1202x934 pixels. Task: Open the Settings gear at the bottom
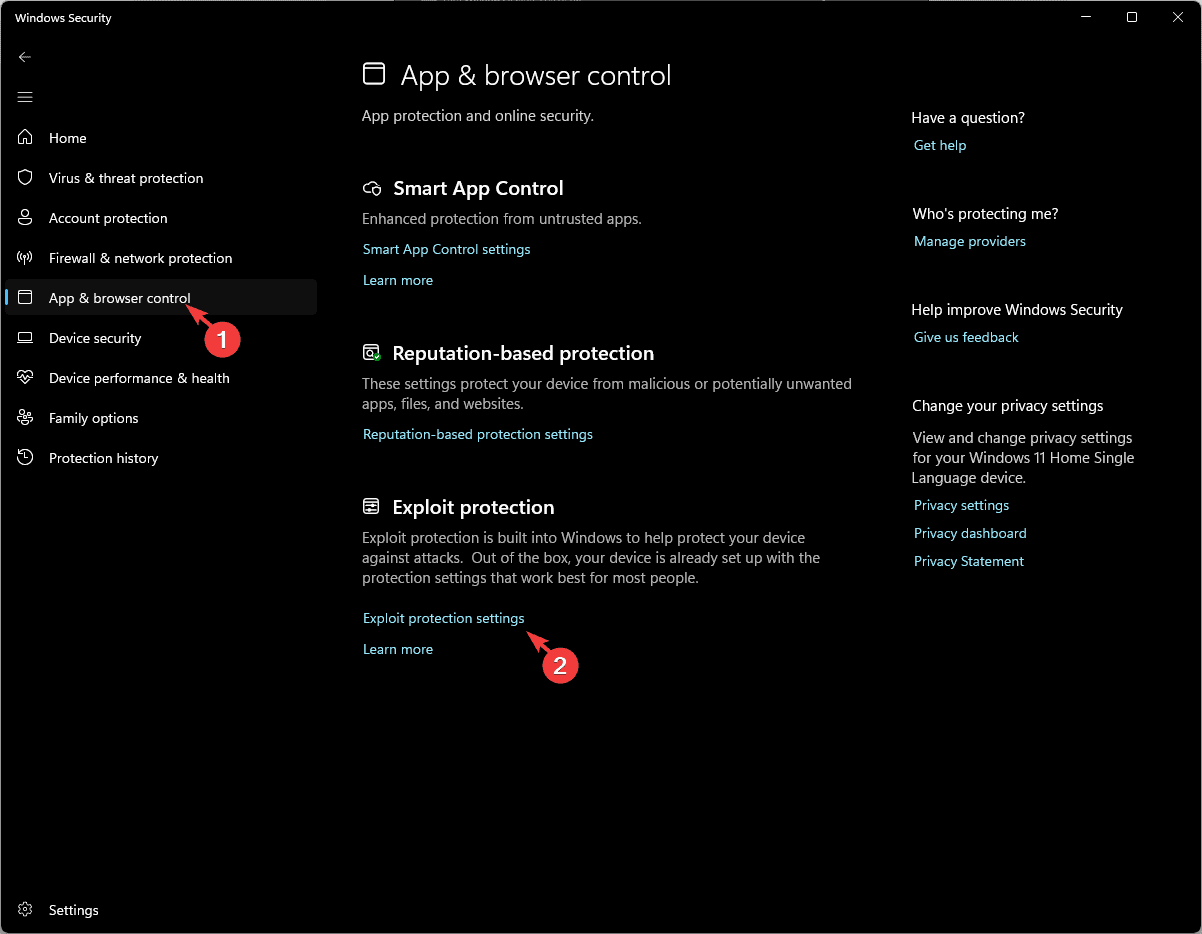click(25, 909)
